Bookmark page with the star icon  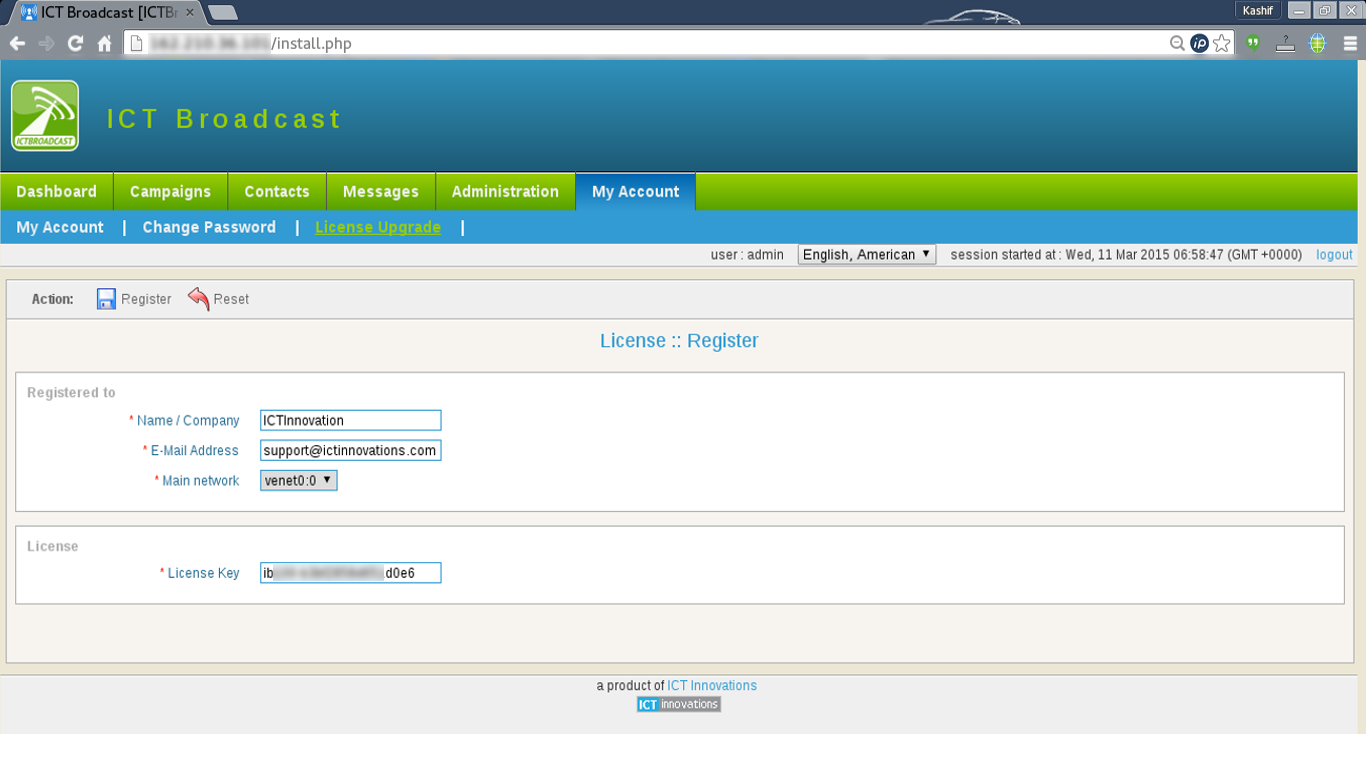point(1221,43)
